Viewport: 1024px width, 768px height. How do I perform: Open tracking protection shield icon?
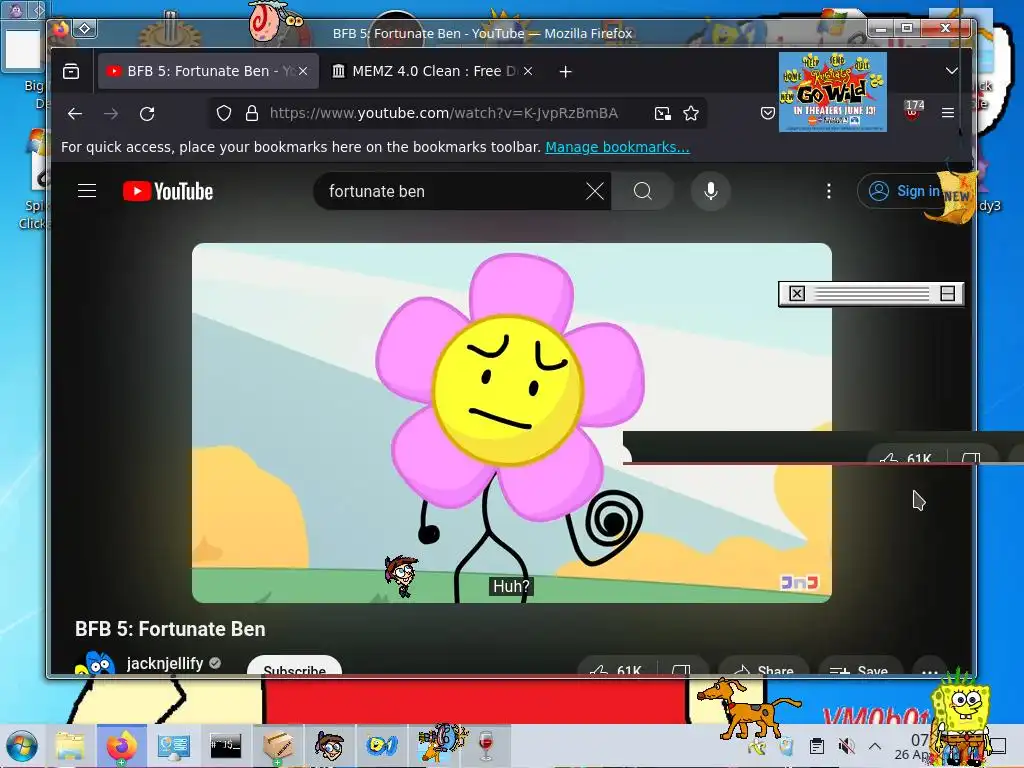(x=224, y=114)
